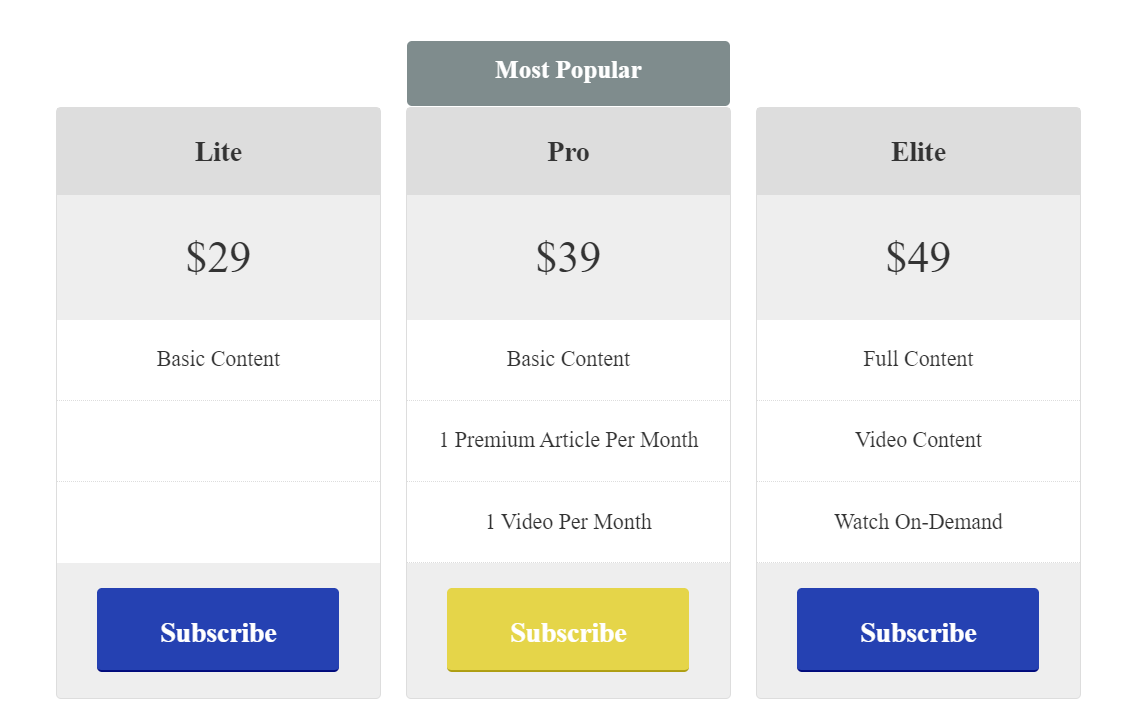Click the Elite card footer beside Subscribe
Viewport: 1142px width, 728px height.
click(x=1060, y=630)
